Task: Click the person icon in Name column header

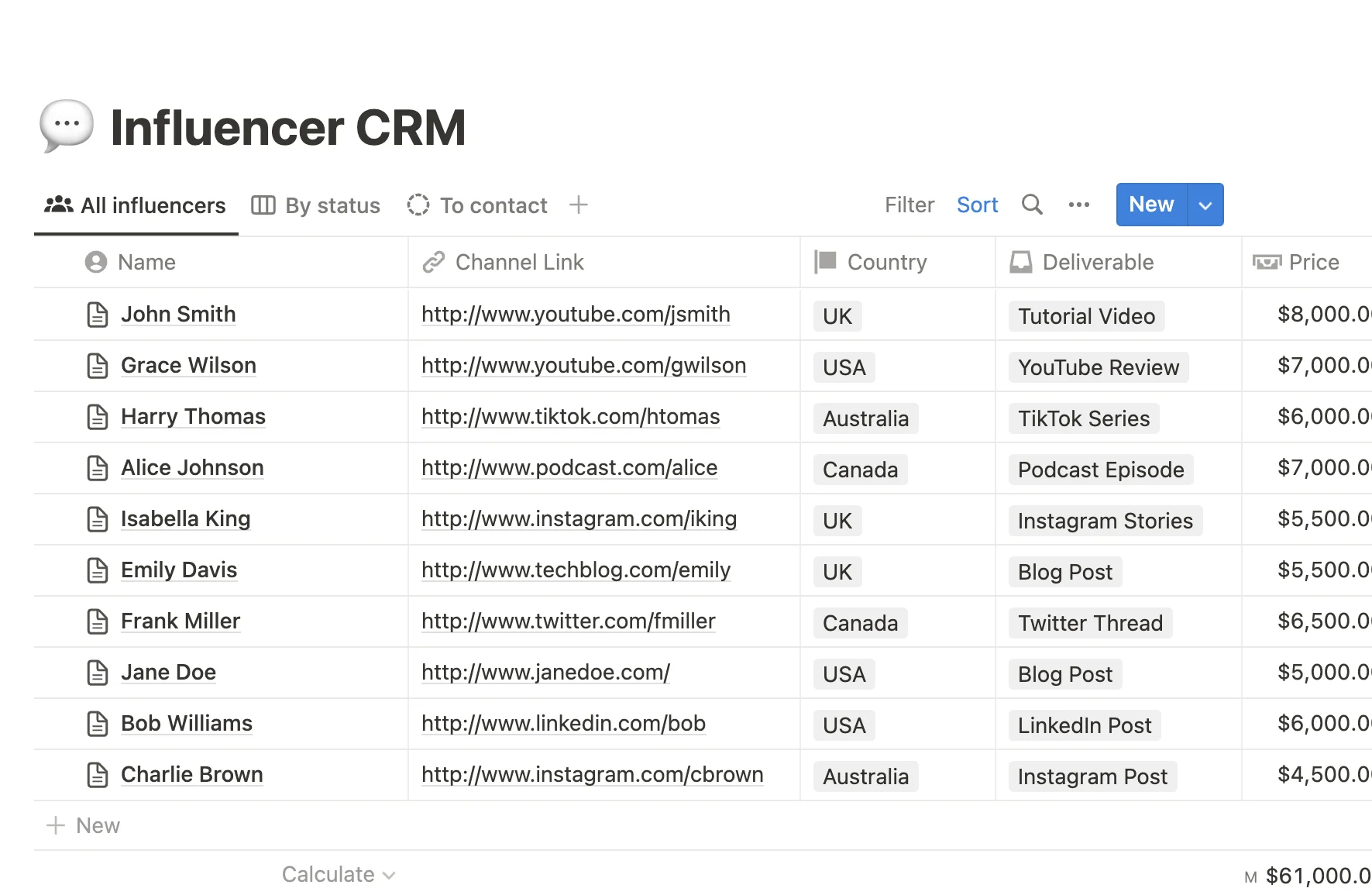Action: coord(94,262)
